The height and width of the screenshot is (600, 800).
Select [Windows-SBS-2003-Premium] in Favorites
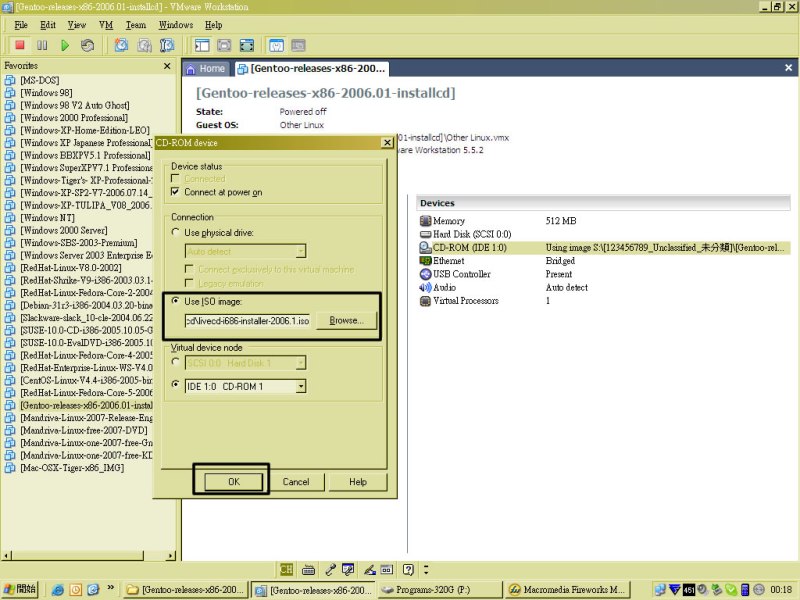(79, 243)
